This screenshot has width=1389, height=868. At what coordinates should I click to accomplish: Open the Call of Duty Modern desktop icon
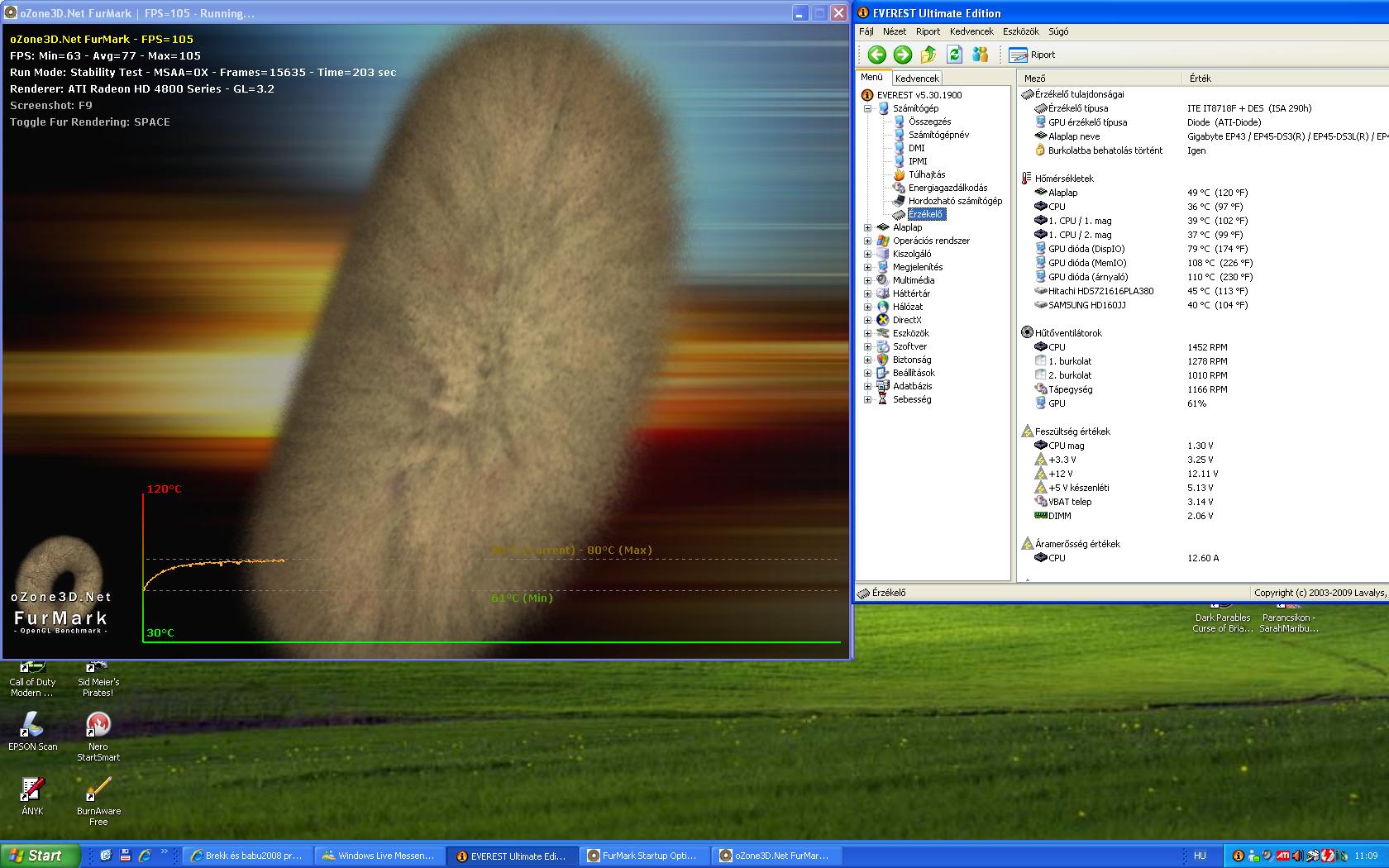click(x=32, y=680)
